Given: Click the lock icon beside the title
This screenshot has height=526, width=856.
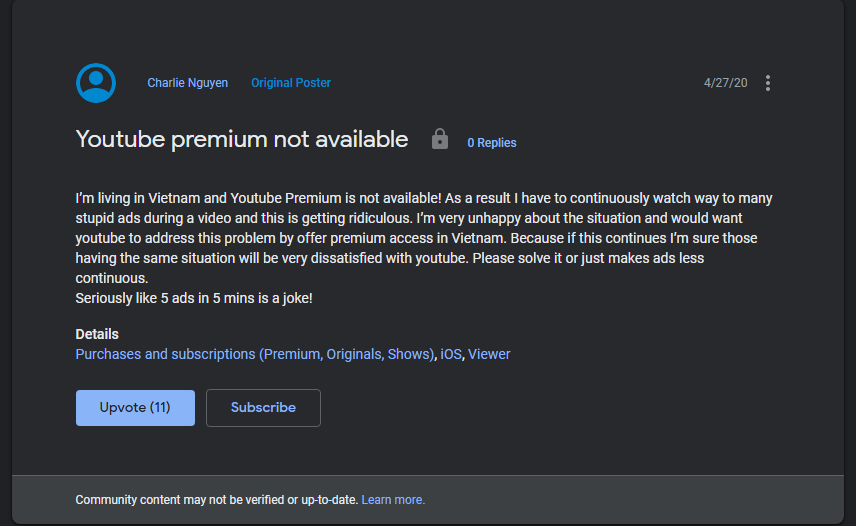Looking at the screenshot, I should [440, 140].
